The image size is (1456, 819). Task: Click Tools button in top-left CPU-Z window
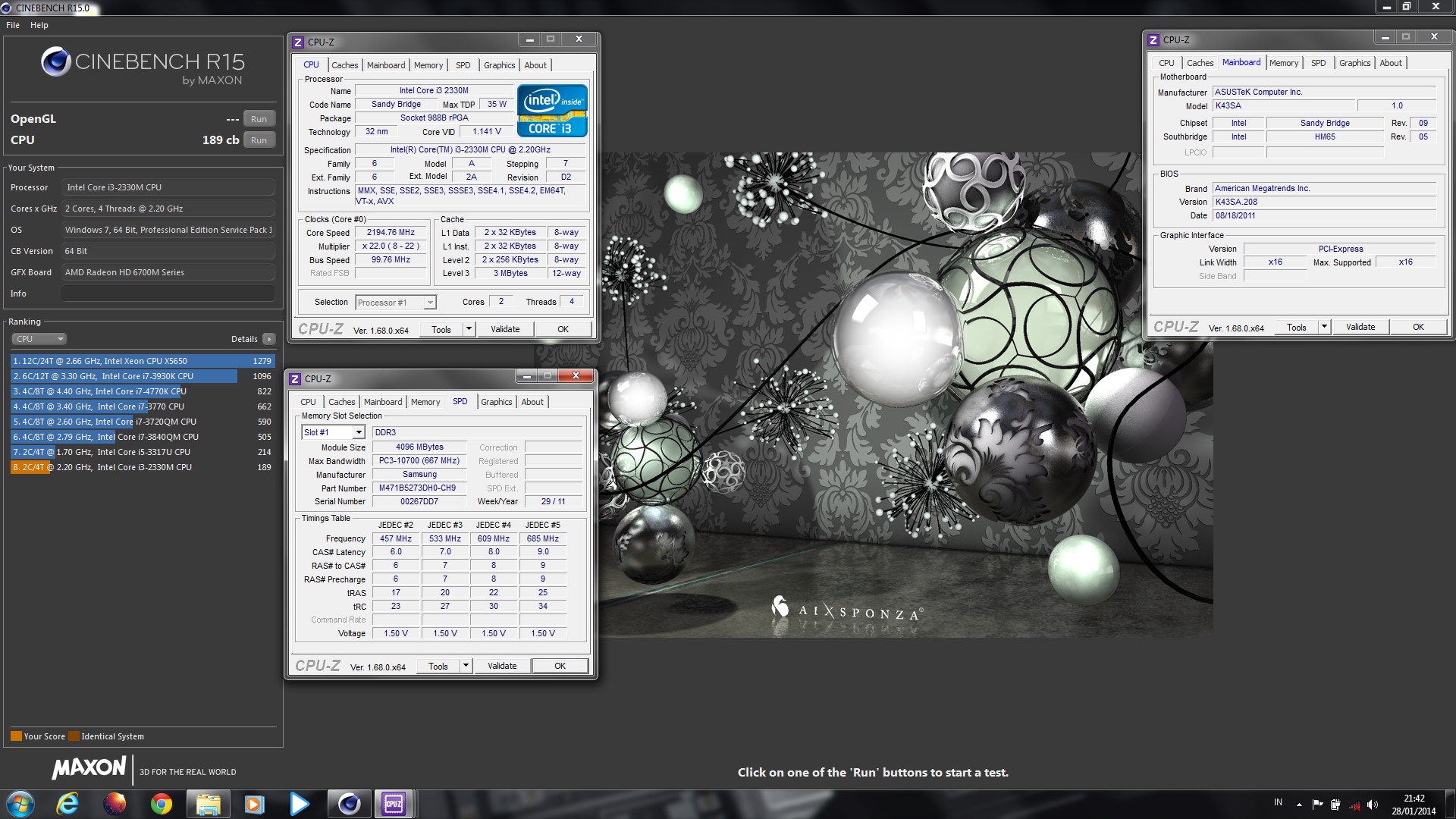tap(441, 329)
